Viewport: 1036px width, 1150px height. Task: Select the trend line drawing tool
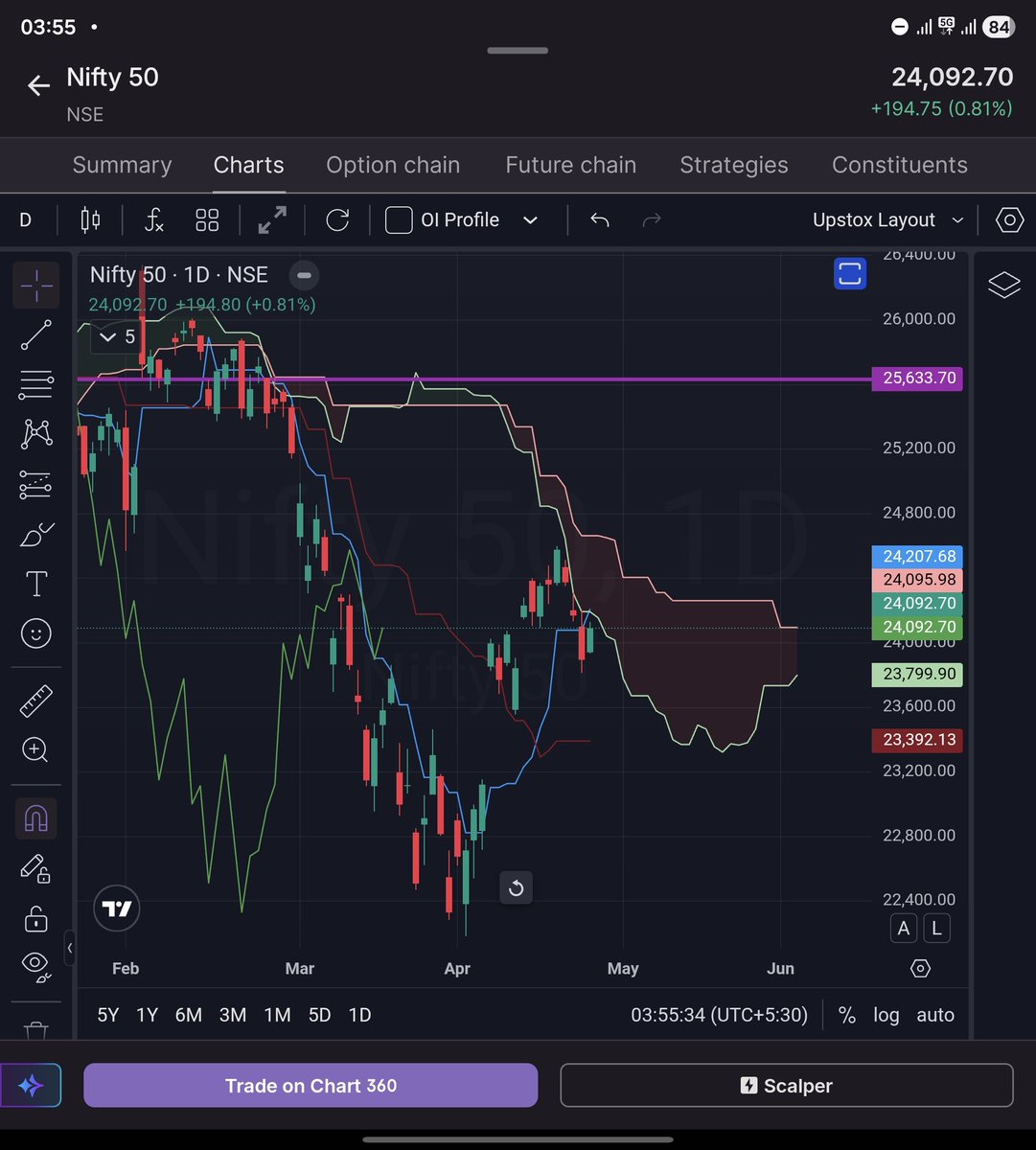[x=35, y=334]
